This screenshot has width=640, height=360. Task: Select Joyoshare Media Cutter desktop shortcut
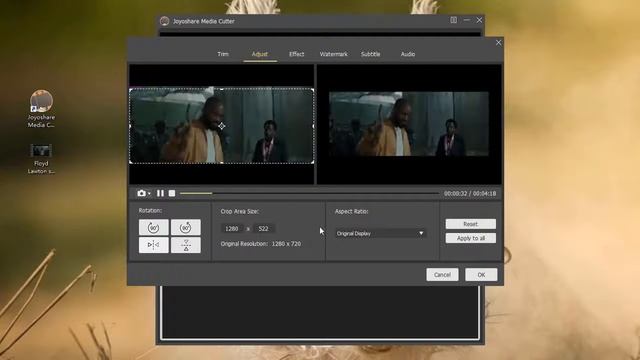[x=41, y=109]
